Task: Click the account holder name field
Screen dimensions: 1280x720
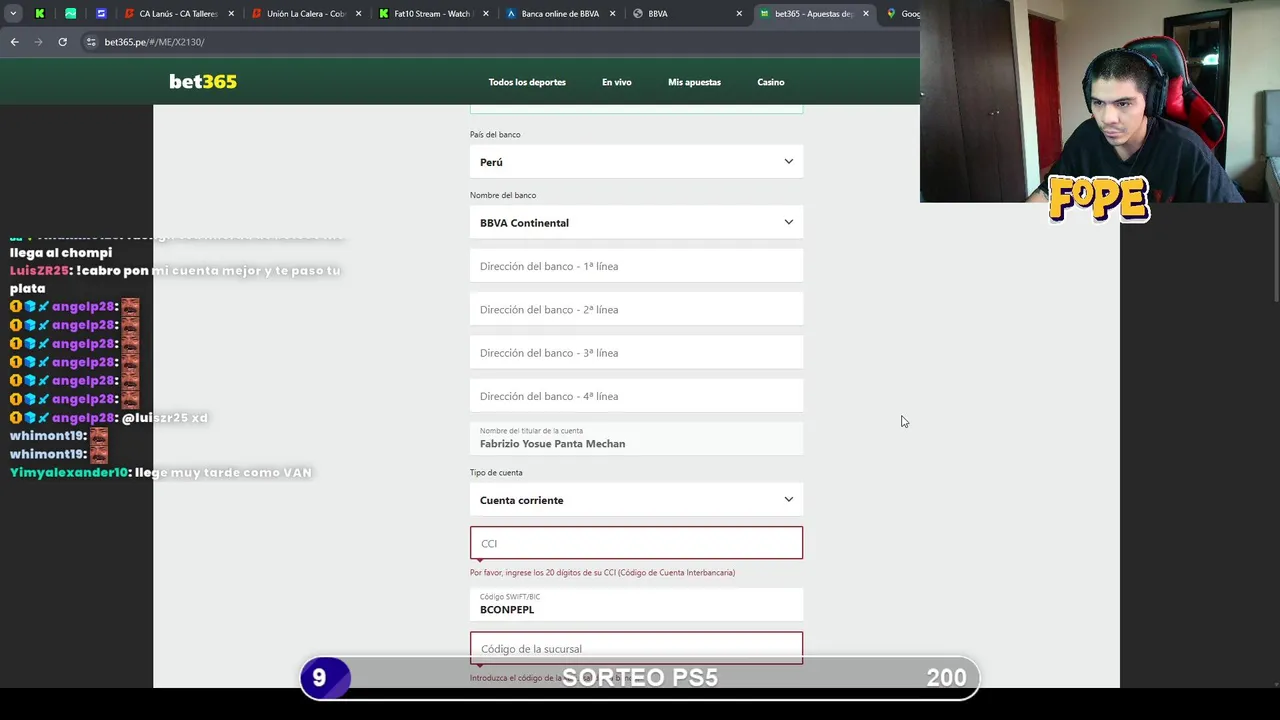Action: pos(636,438)
